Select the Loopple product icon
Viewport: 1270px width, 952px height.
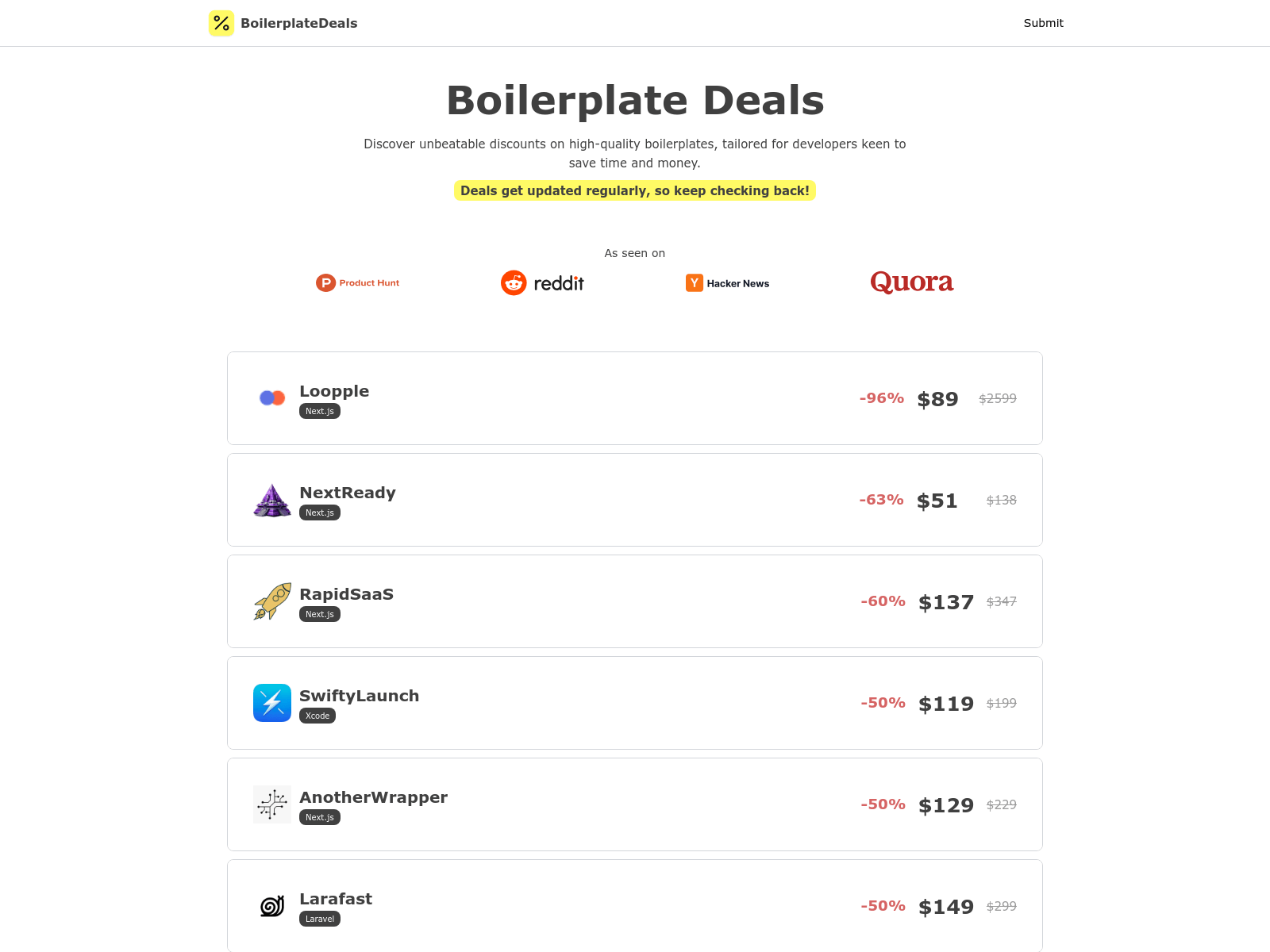(x=271, y=398)
